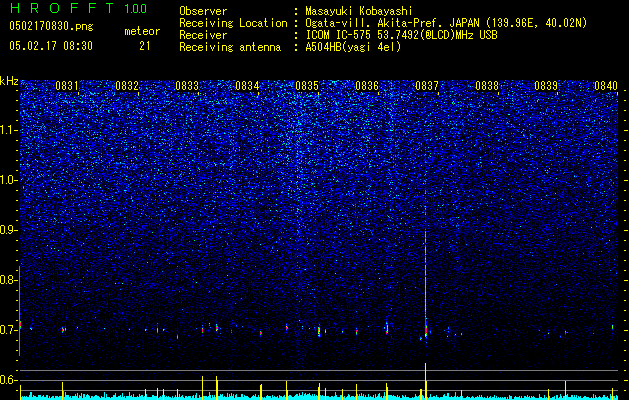Click the 0837 time marker

tap(427, 86)
